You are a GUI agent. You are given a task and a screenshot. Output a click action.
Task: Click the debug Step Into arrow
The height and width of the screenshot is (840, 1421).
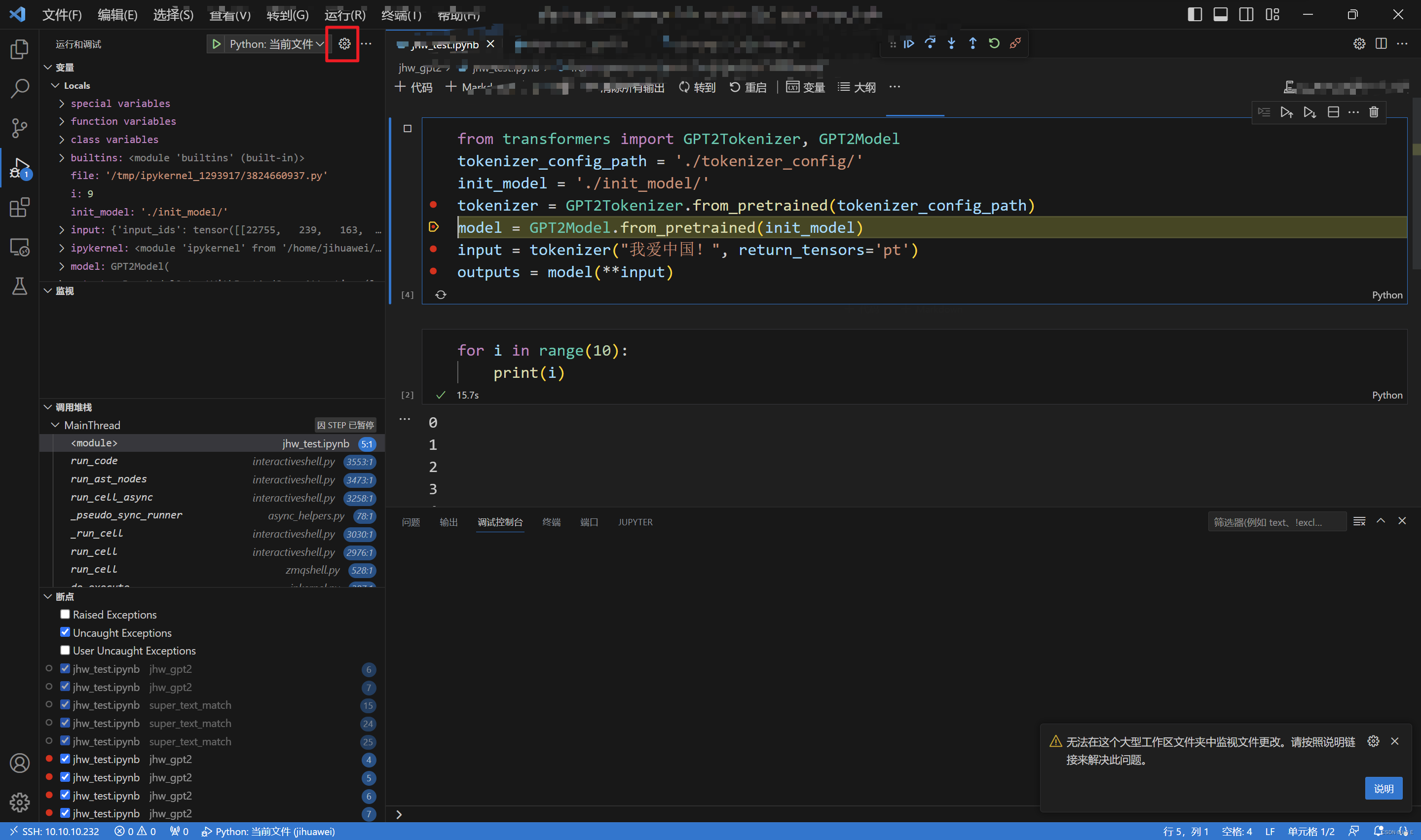(951, 43)
